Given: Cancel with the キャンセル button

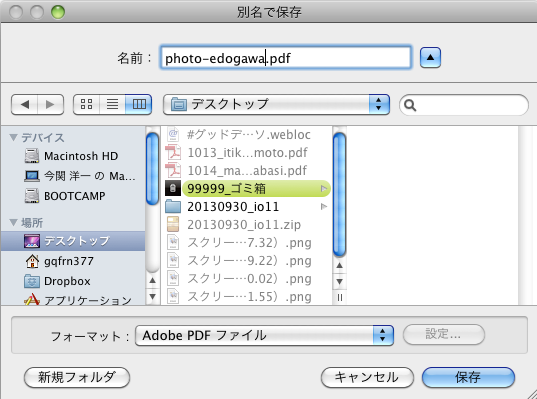Looking at the screenshot, I should pyautogui.click(x=367, y=377).
